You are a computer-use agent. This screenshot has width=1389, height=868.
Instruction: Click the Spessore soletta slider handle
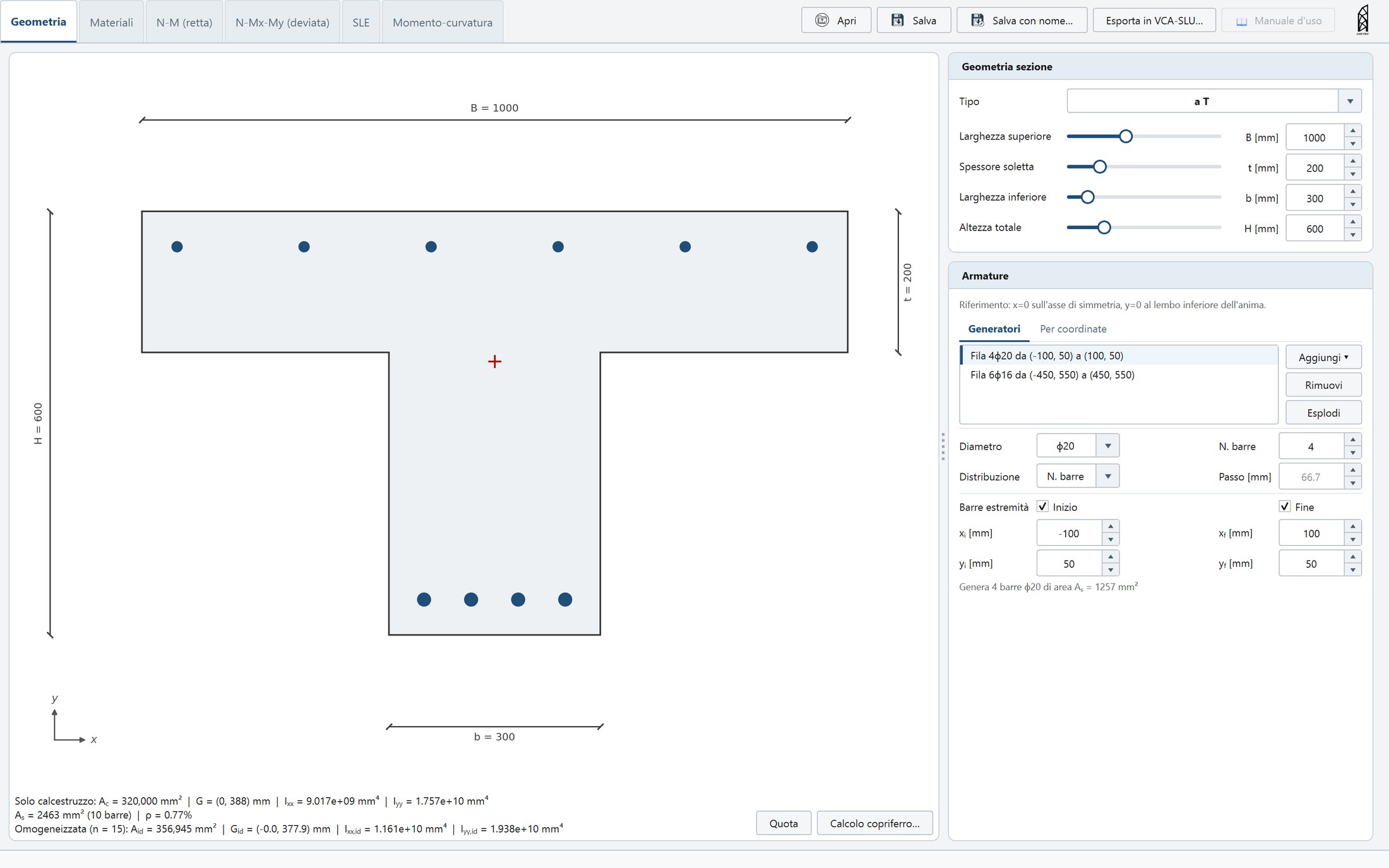coord(1100,167)
